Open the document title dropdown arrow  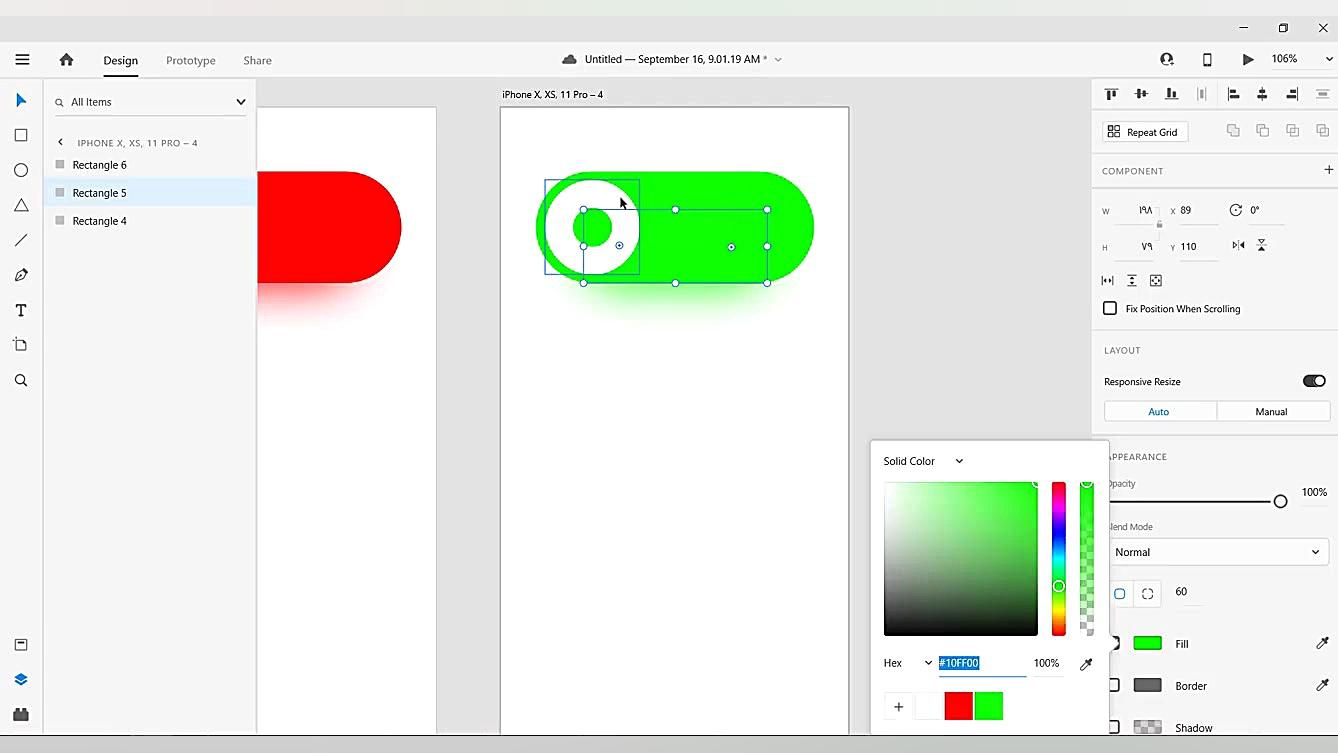click(x=778, y=59)
